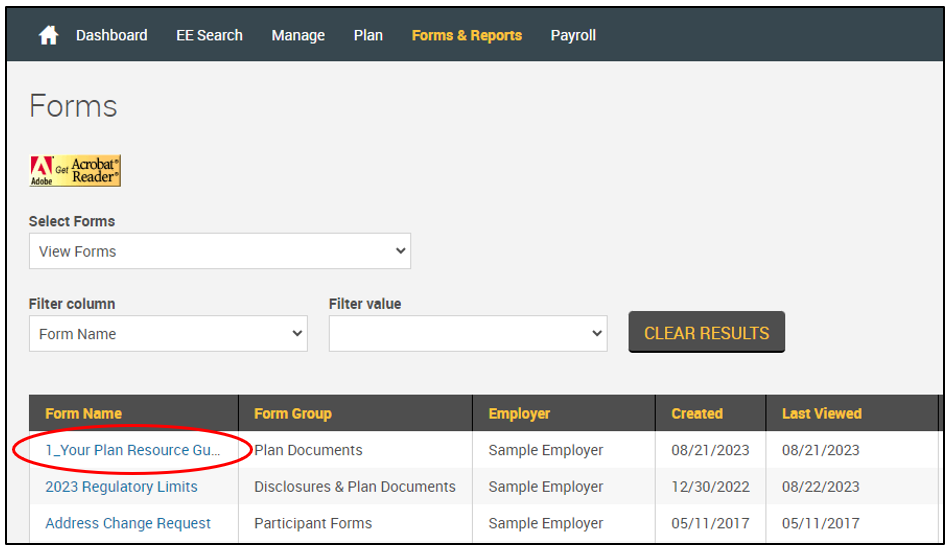Image resolution: width=952 pixels, height=553 pixels.
Task: Open the Filter column dropdown
Action: coord(168,334)
